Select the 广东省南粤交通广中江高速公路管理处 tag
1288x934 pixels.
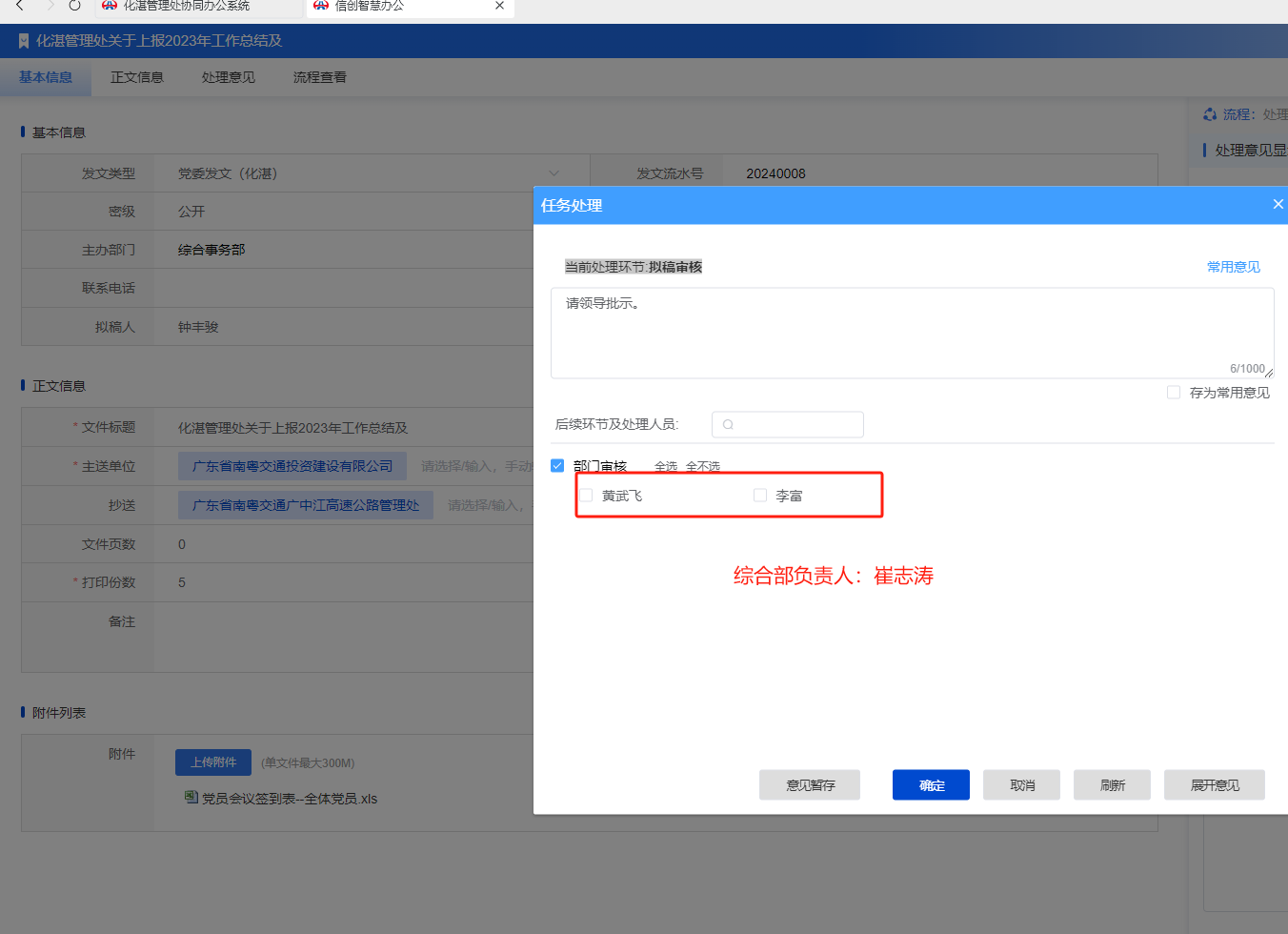coord(306,505)
